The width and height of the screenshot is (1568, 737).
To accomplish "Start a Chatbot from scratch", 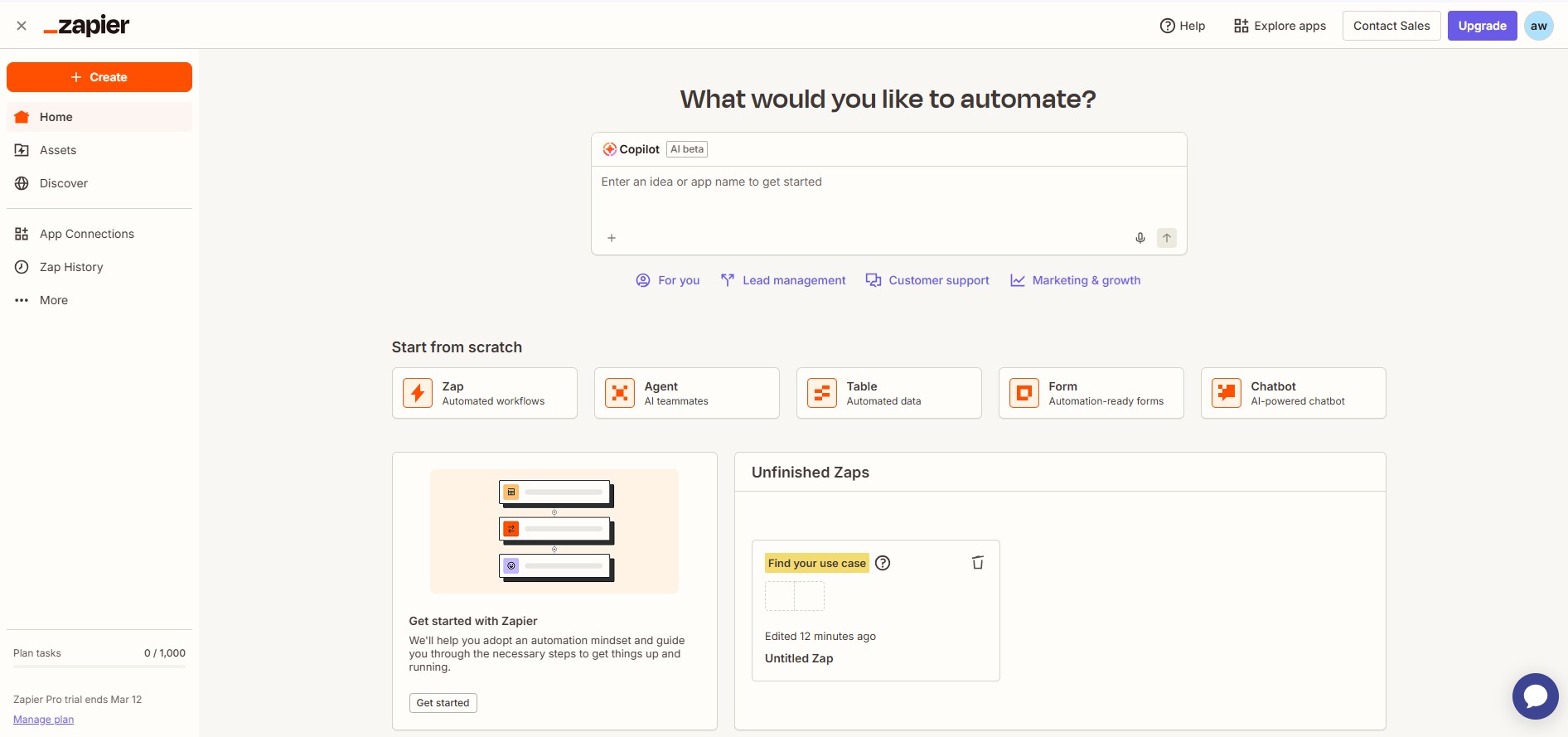I will [1294, 393].
